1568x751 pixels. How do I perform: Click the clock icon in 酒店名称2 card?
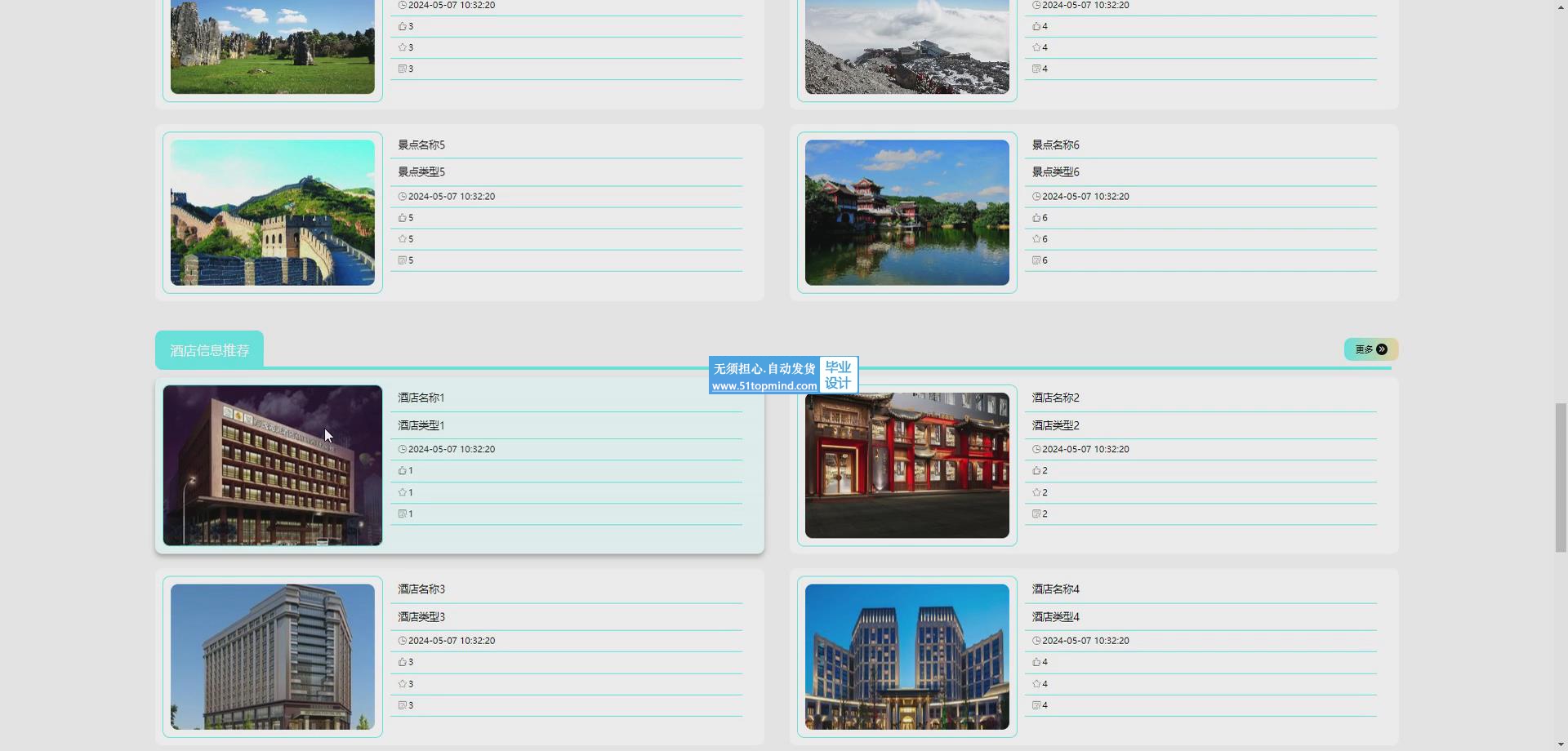1036,449
